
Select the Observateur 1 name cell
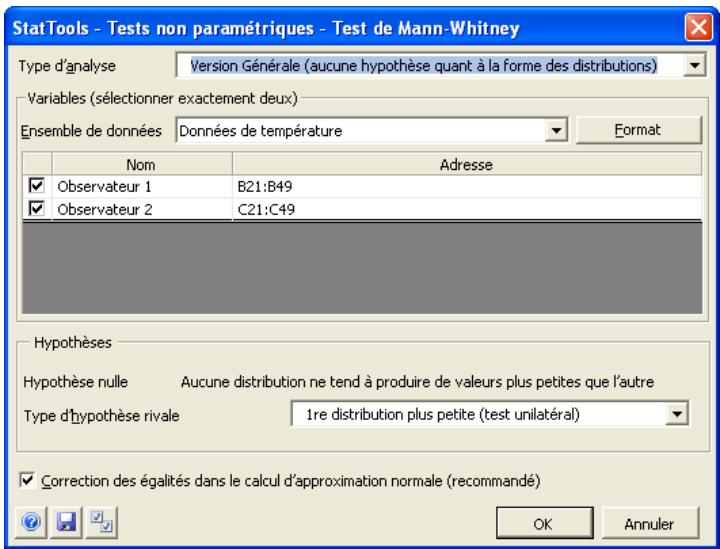pos(142,186)
